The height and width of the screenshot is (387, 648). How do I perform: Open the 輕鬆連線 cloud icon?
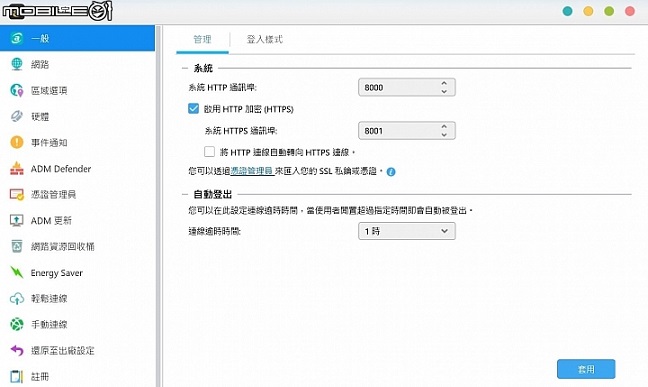coord(17,299)
